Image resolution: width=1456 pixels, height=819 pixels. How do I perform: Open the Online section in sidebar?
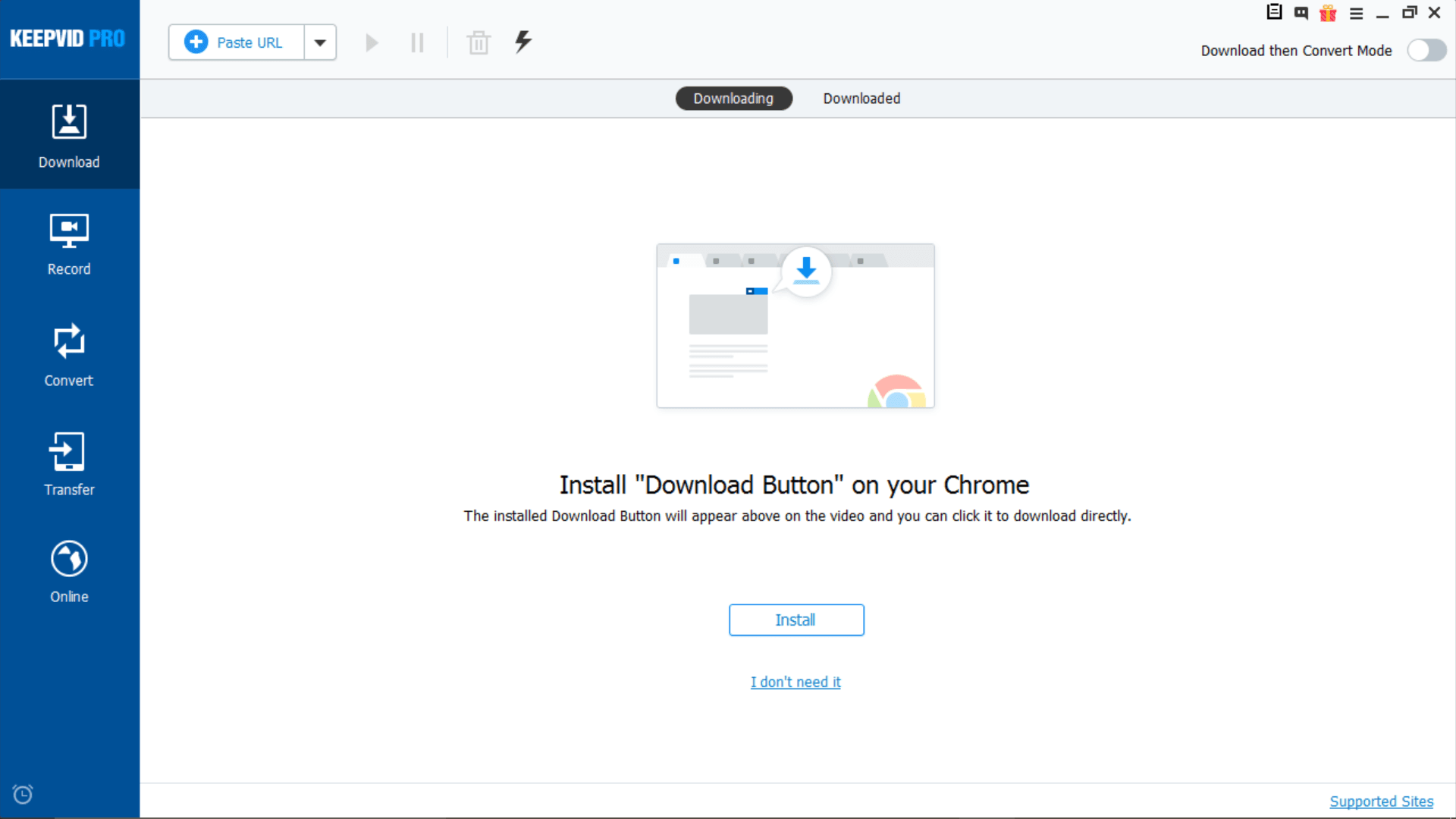coord(69,572)
